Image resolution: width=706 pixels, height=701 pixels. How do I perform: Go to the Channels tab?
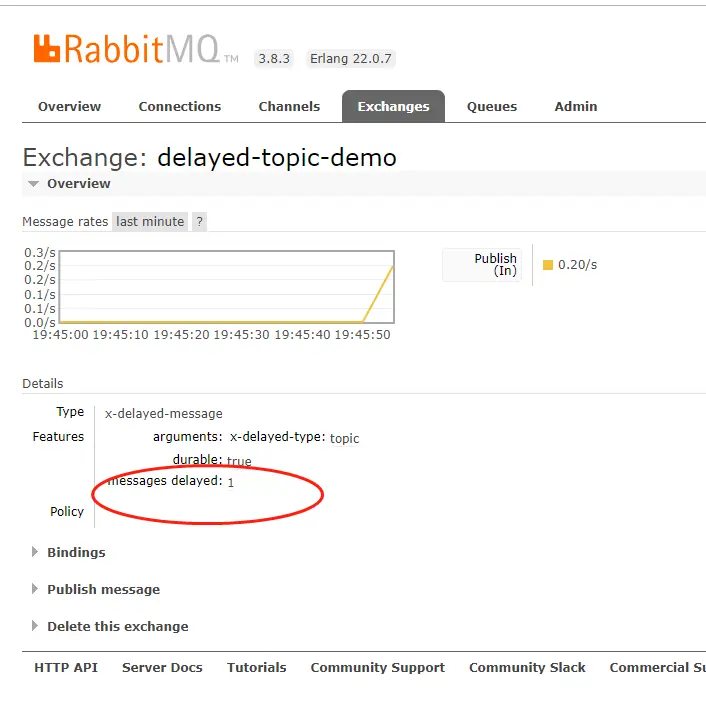tap(289, 106)
